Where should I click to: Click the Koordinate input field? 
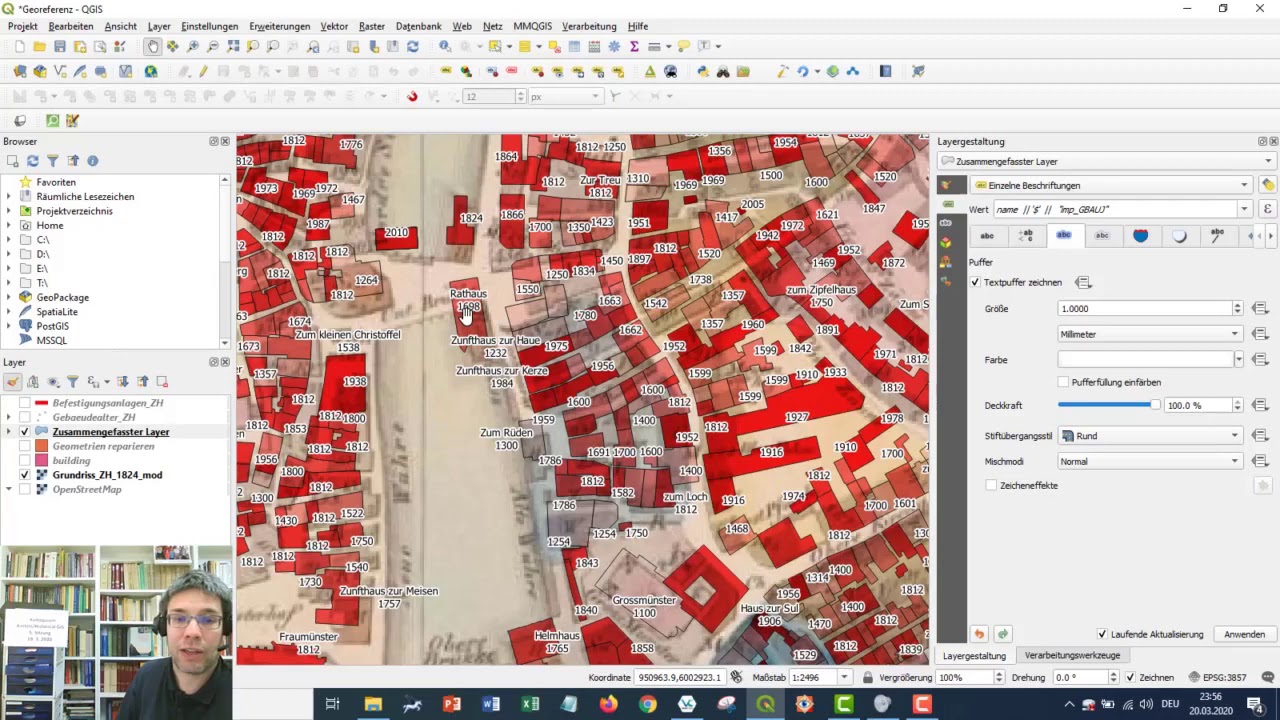pyautogui.click(x=679, y=677)
